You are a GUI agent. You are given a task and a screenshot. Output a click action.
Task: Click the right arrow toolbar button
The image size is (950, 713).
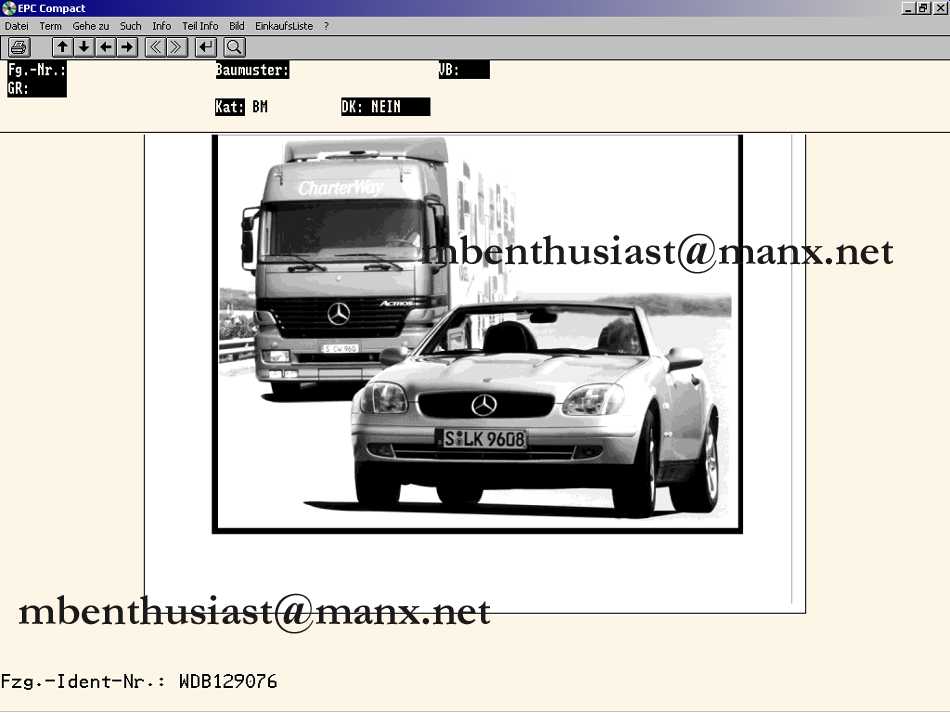tap(126, 47)
